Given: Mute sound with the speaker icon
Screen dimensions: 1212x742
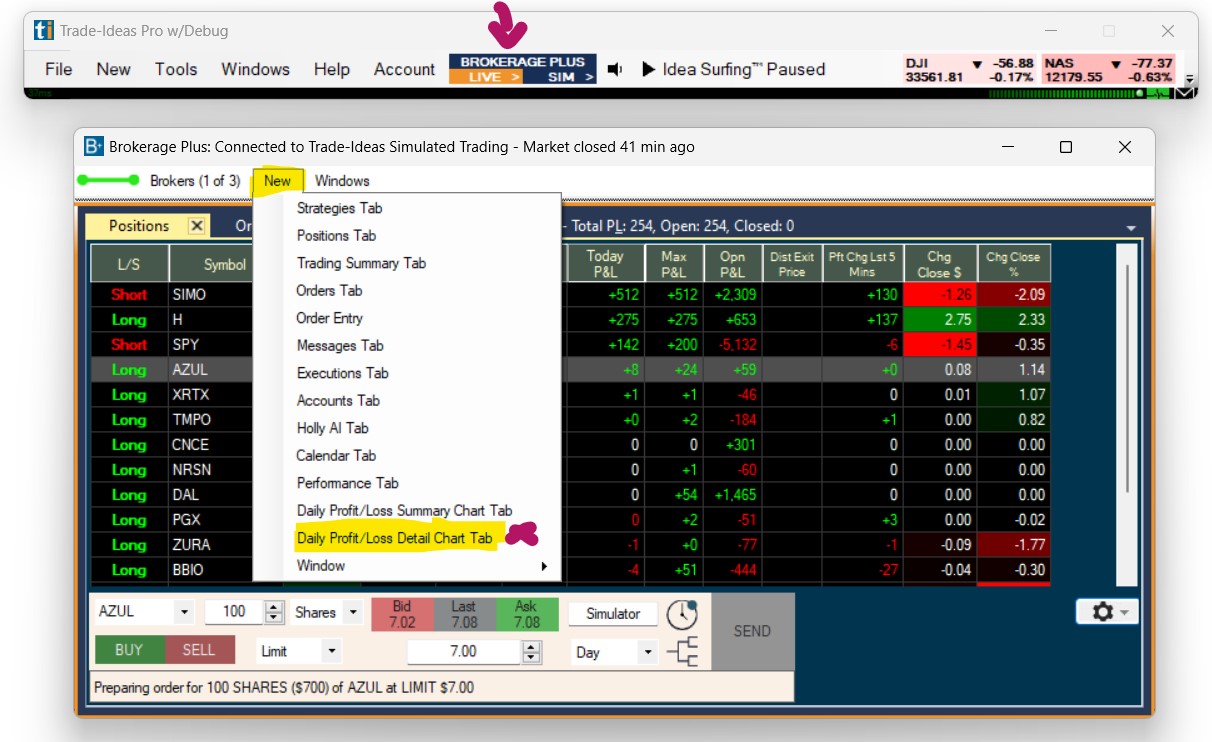Looking at the screenshot, I should [615, 69].
